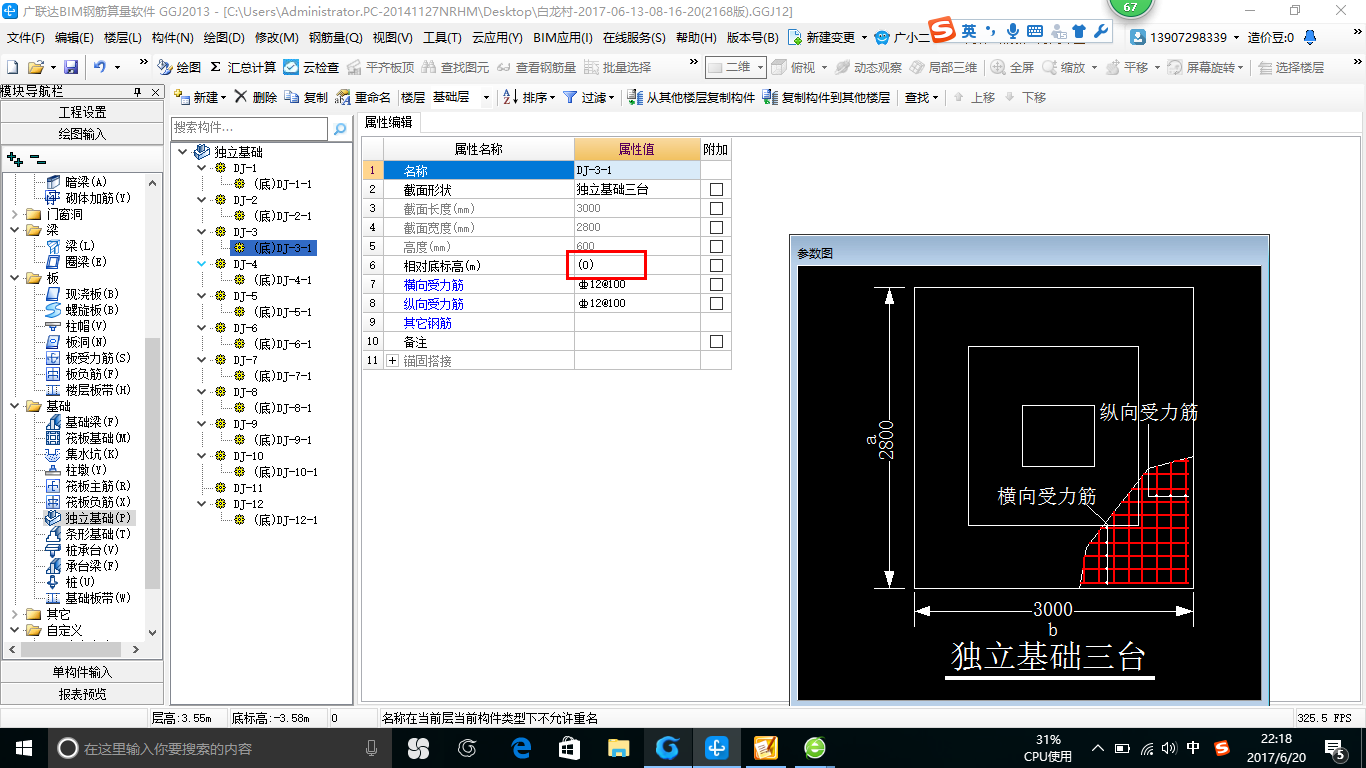This screenshot has height=768, width=1366.
Task: Expand 锚固搭接 property row
Action: [x=392, y=360]
